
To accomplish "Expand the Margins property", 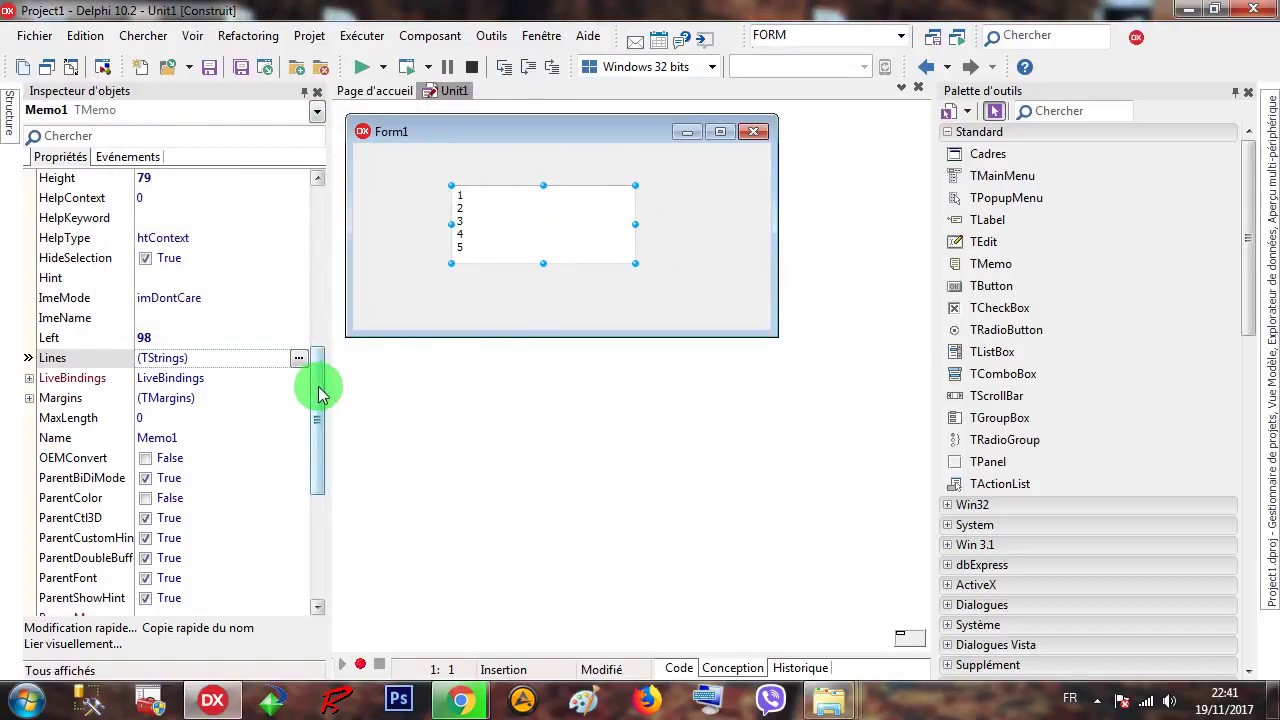I will point(29,398).
